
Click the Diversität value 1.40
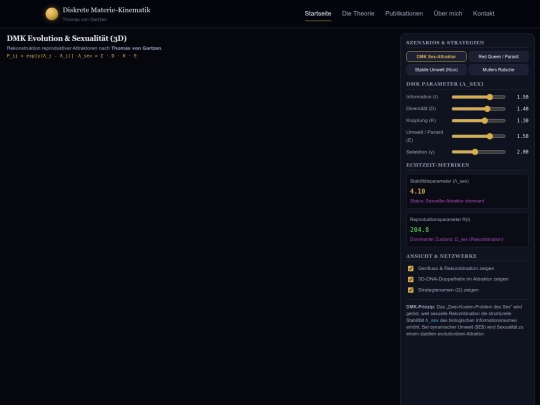[x=522, y=109]
